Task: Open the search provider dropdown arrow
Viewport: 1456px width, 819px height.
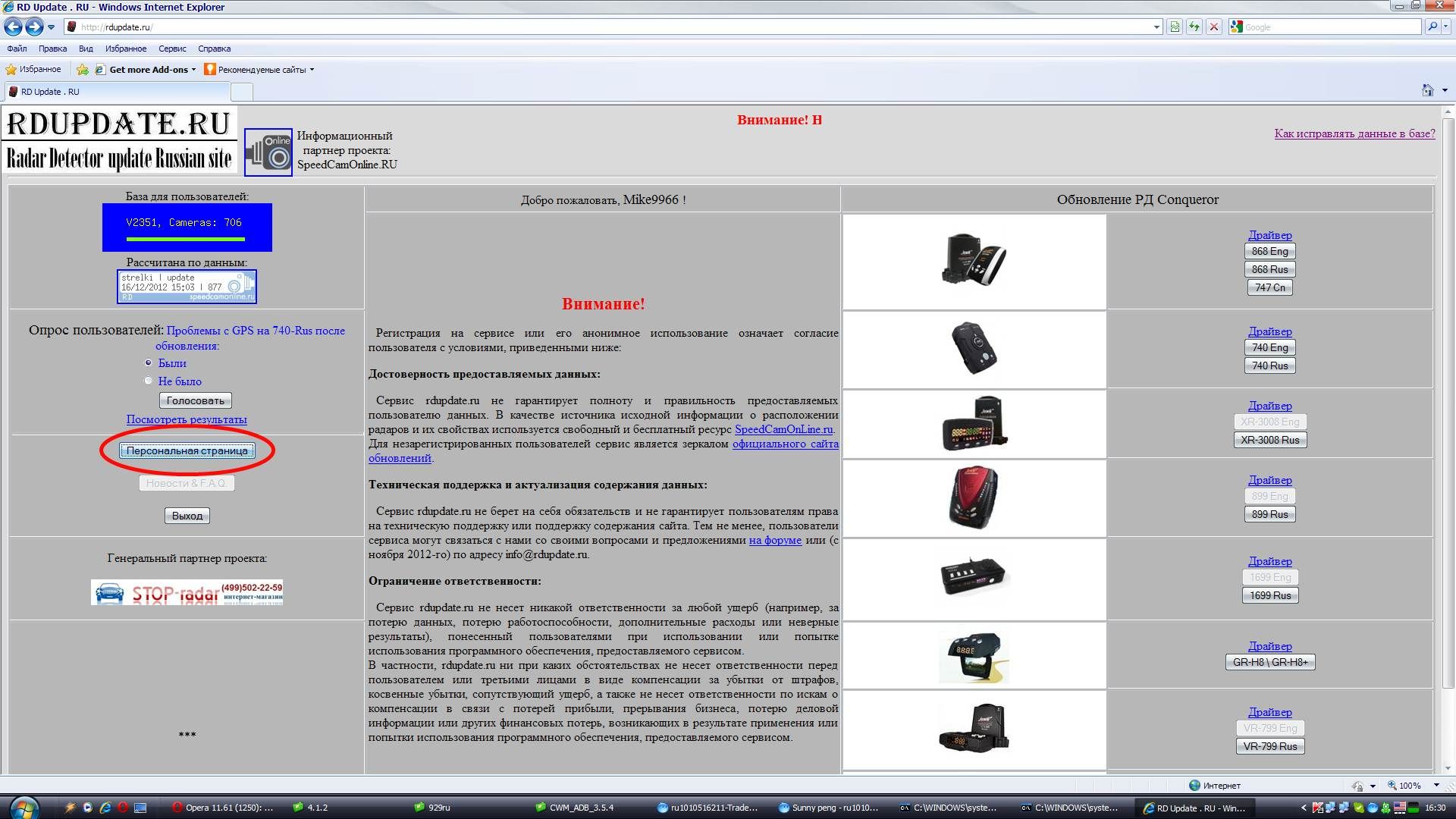Action: pyautogui.click(x=1445, y=27)
